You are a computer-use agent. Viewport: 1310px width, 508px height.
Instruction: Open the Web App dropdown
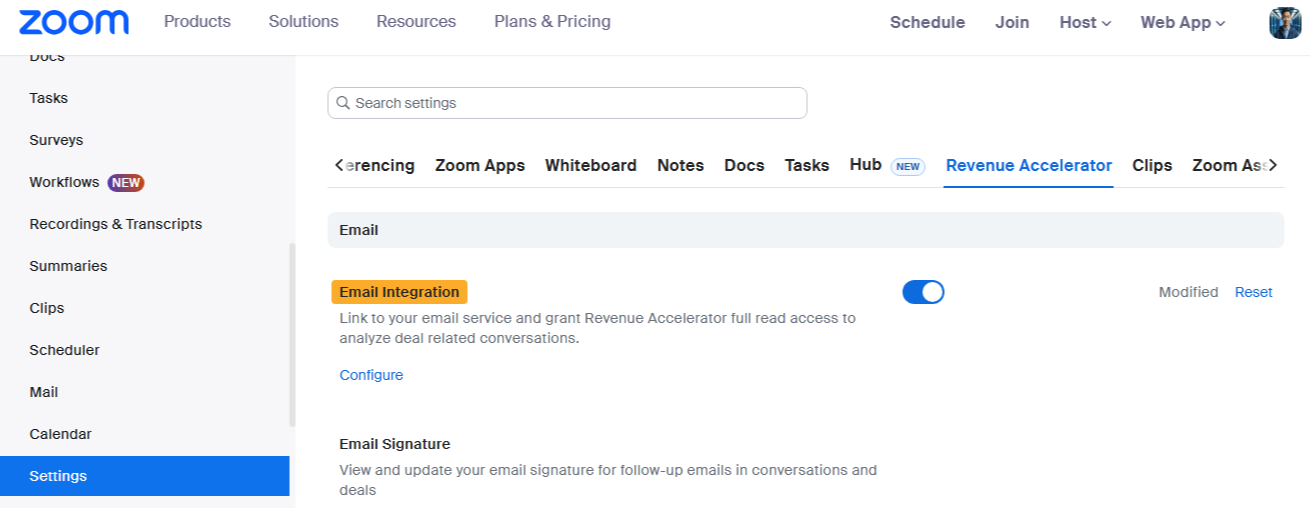[x=1183, y=22]
